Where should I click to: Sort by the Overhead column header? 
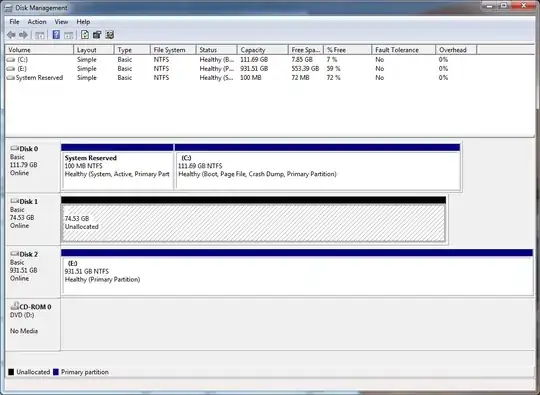coord(456,50)
